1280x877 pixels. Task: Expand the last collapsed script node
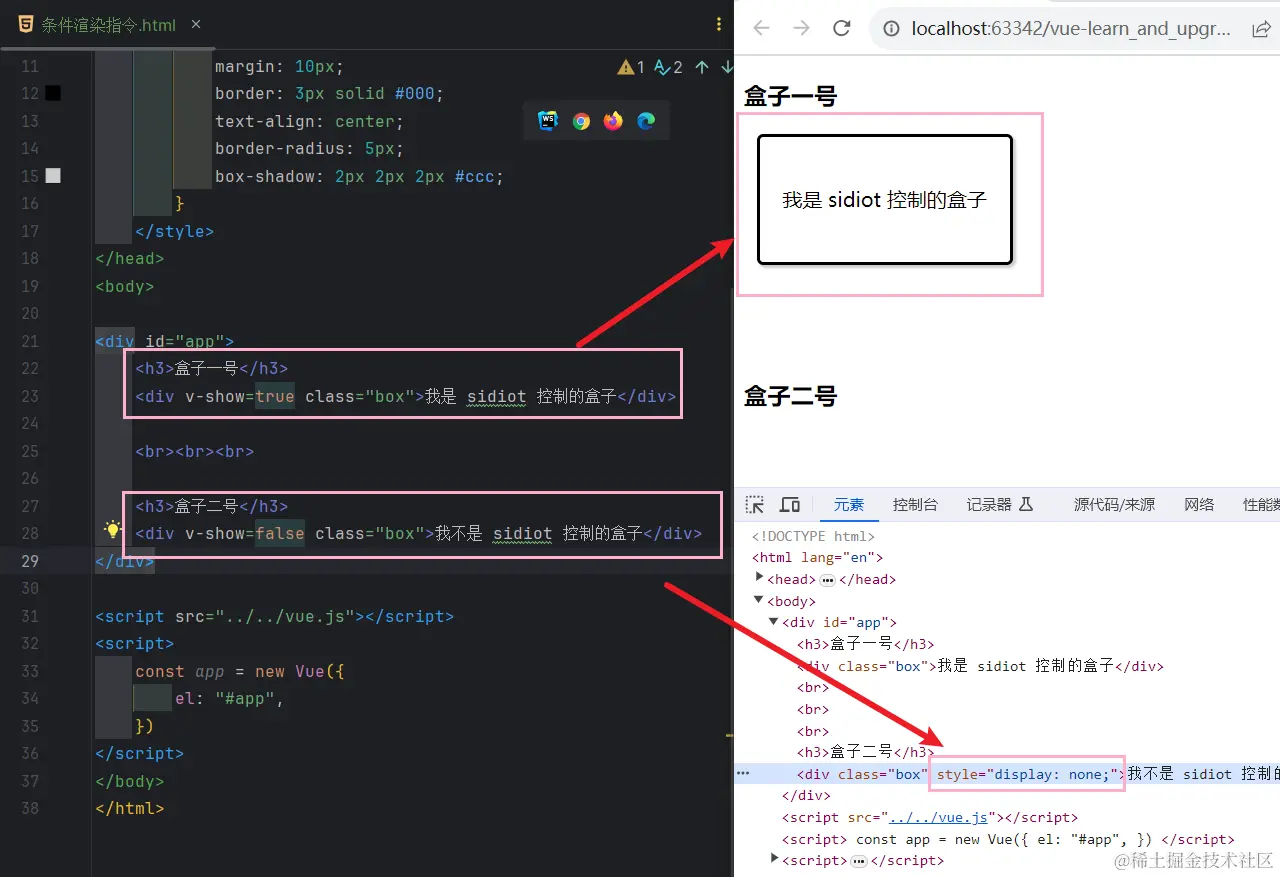coord(774,859)
